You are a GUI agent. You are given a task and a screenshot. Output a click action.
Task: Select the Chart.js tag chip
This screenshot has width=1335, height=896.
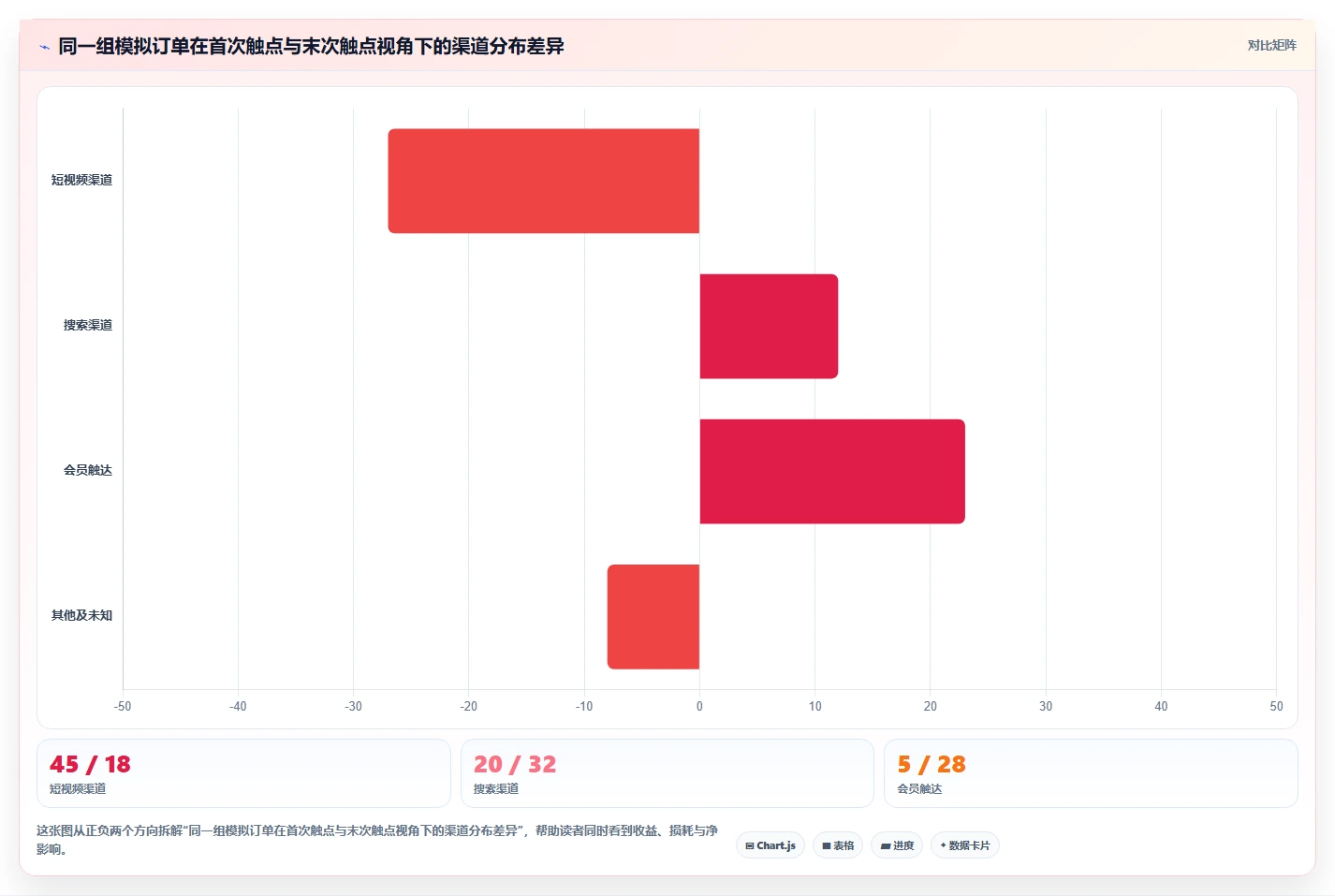770,845
